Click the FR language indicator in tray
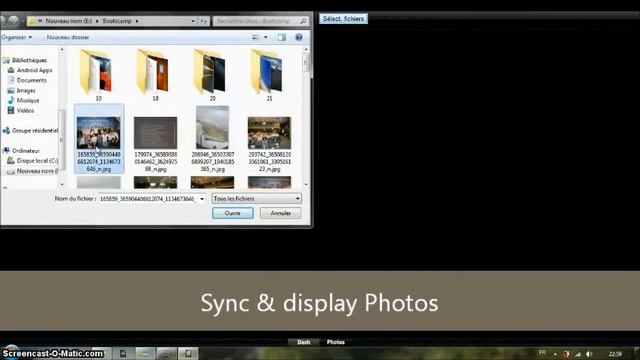 (542, 353)
